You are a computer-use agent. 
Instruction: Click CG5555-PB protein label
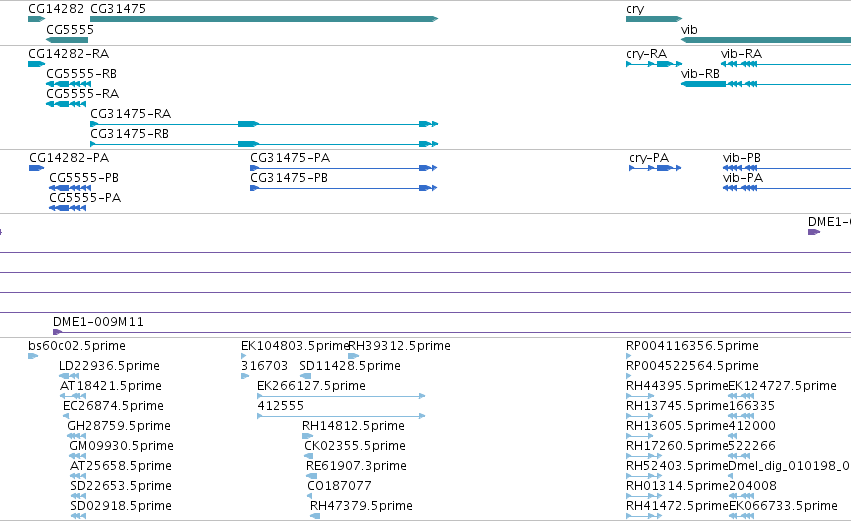[x=84, y=178]
